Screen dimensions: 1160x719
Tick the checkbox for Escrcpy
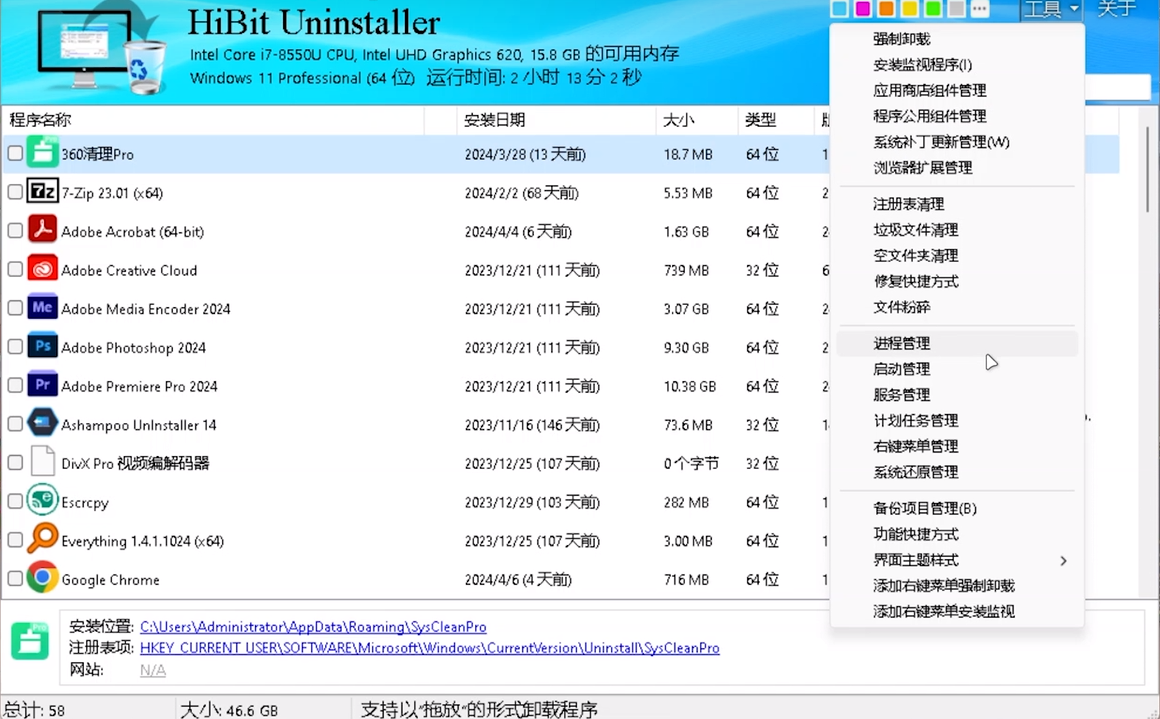click(15, 501)
